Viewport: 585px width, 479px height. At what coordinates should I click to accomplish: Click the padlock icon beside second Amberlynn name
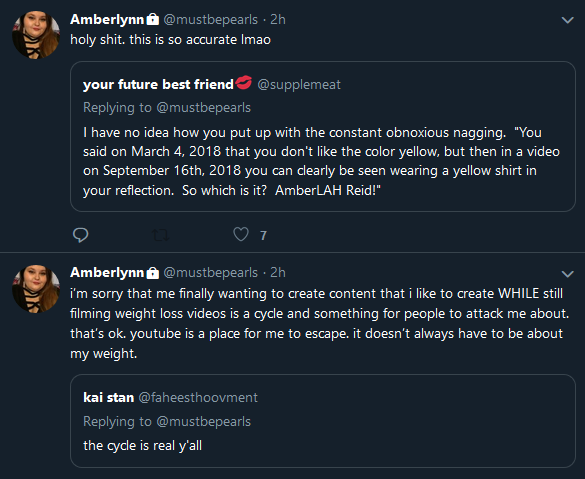(x=152, y=272)
